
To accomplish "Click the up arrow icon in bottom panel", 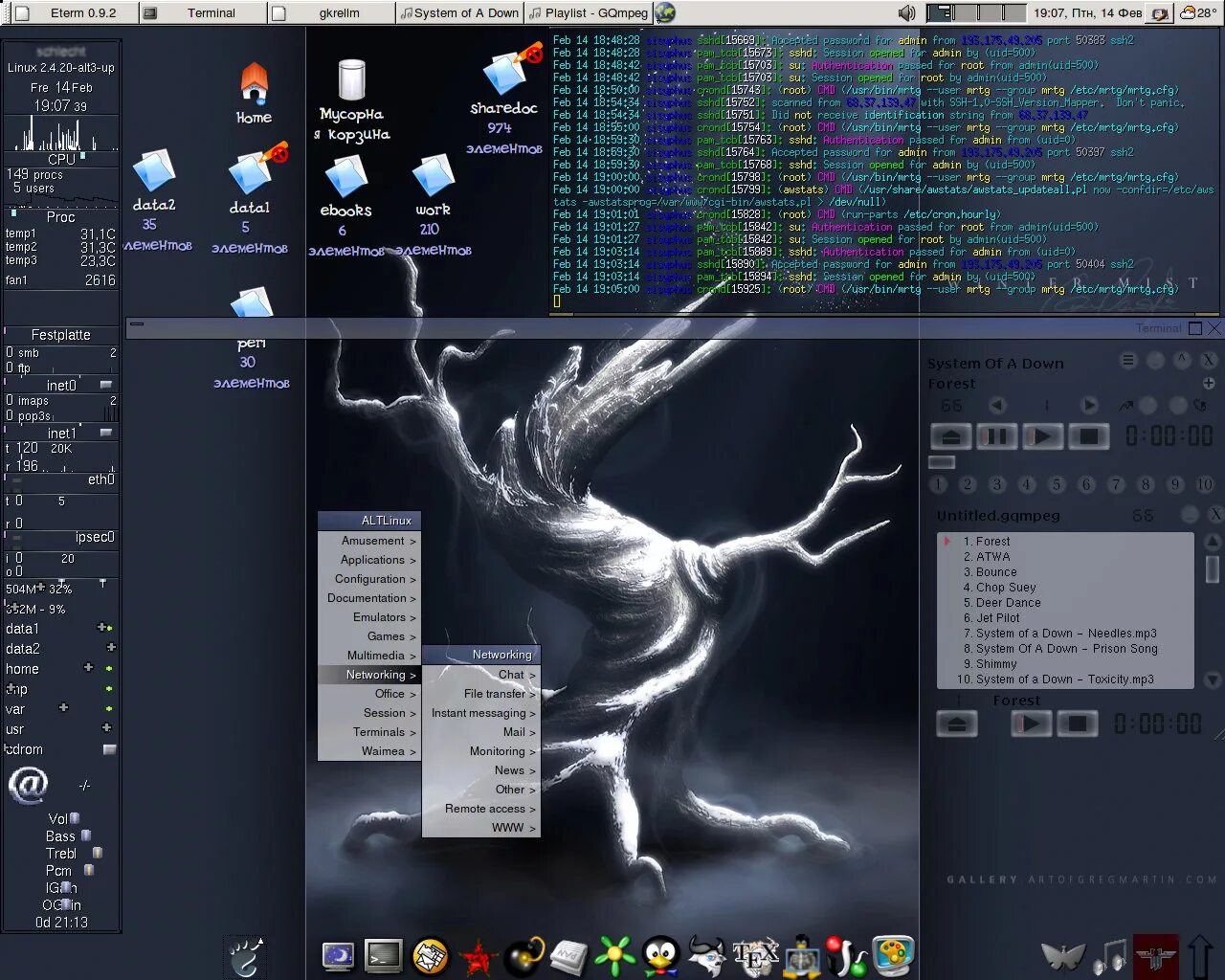I will [1201, 955].
